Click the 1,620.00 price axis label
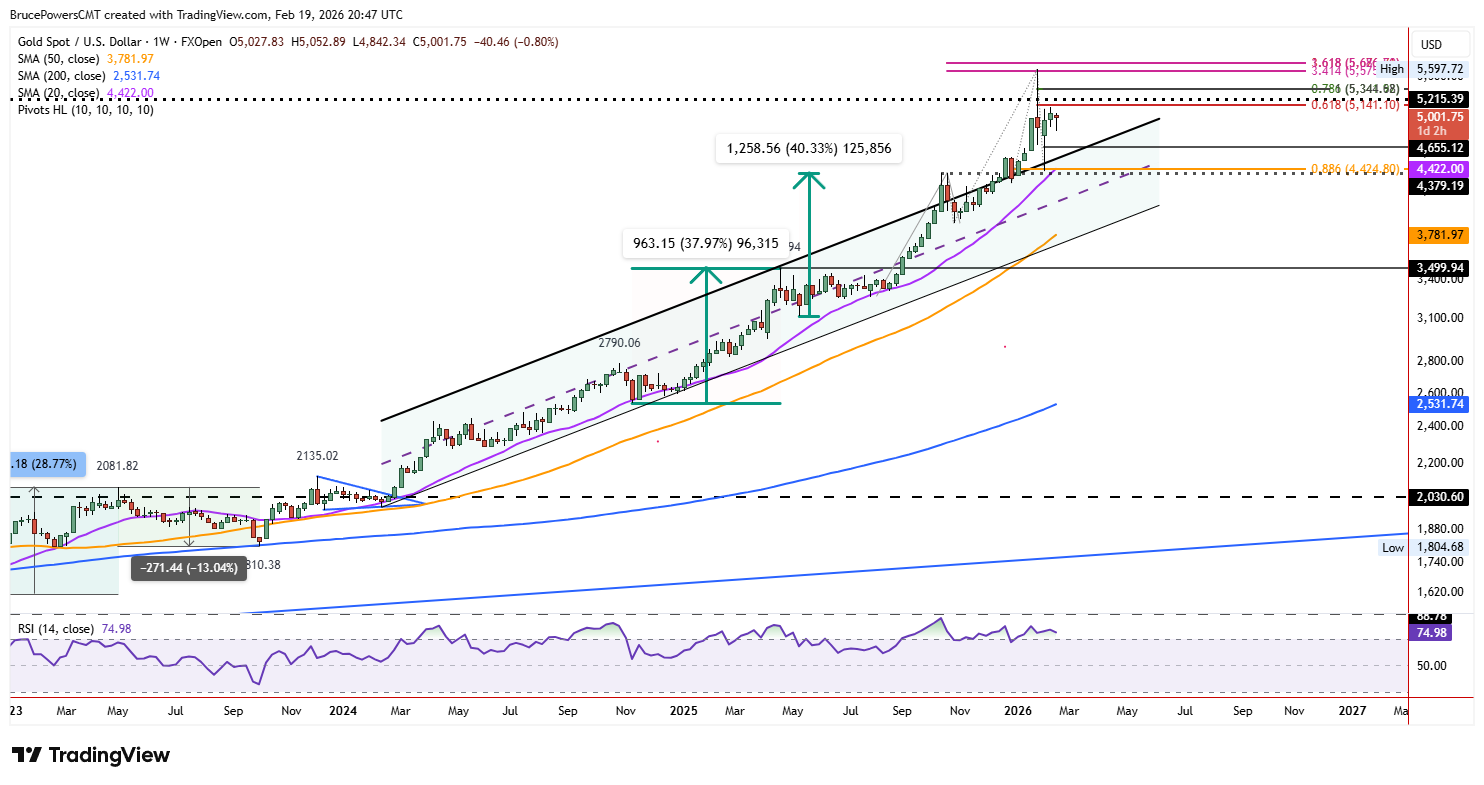 (x=1440, y=592)
